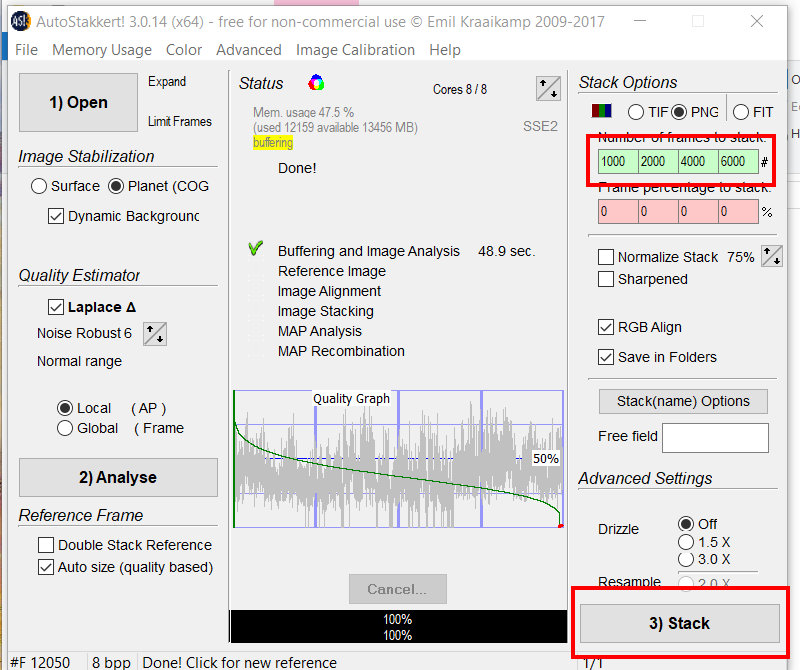Open the Color menu
Image resolution: width=800 pixels, height=670 pixels.
[184, 50]
